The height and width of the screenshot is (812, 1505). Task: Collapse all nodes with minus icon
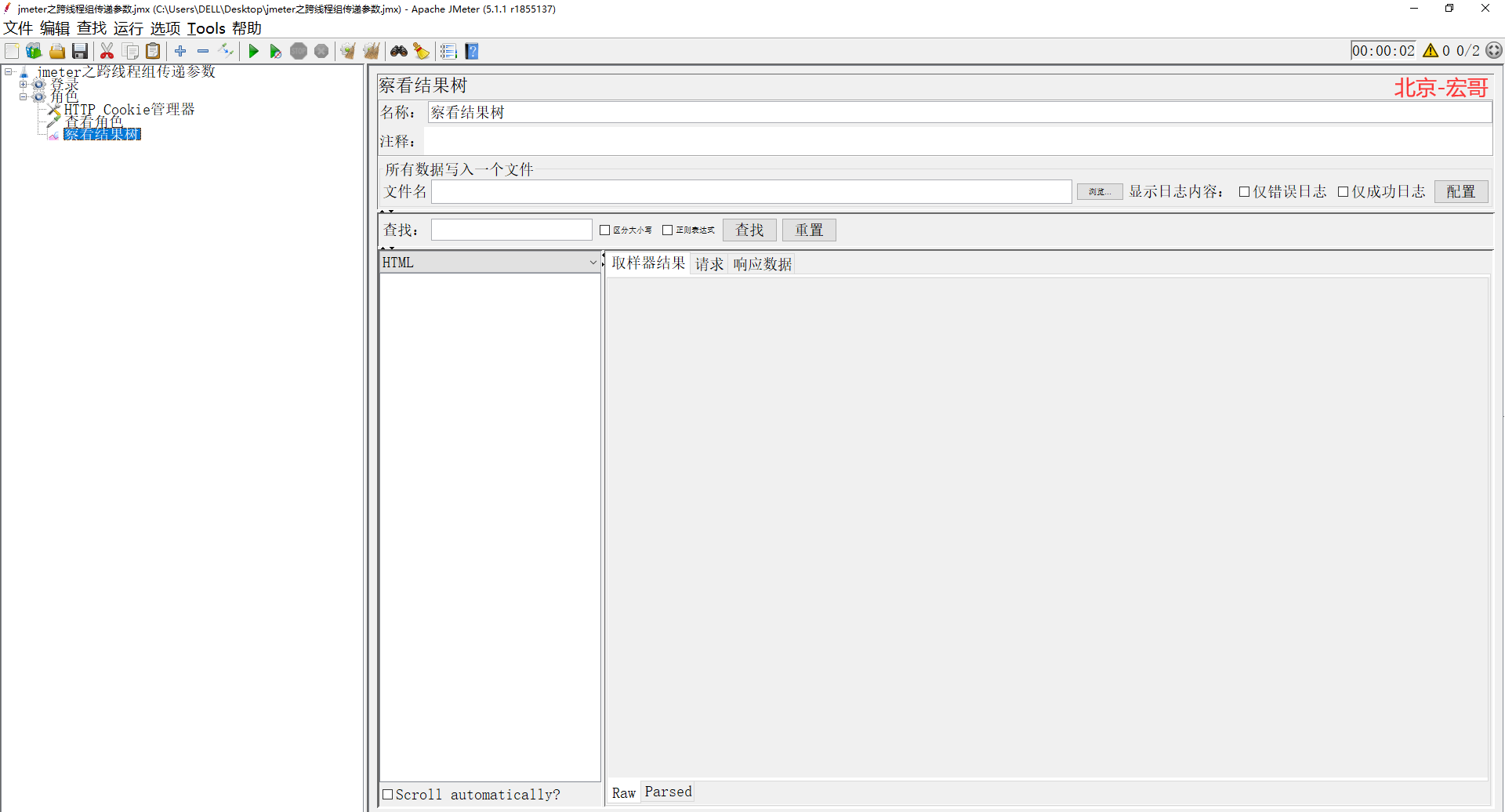click(x=203, y=51)
